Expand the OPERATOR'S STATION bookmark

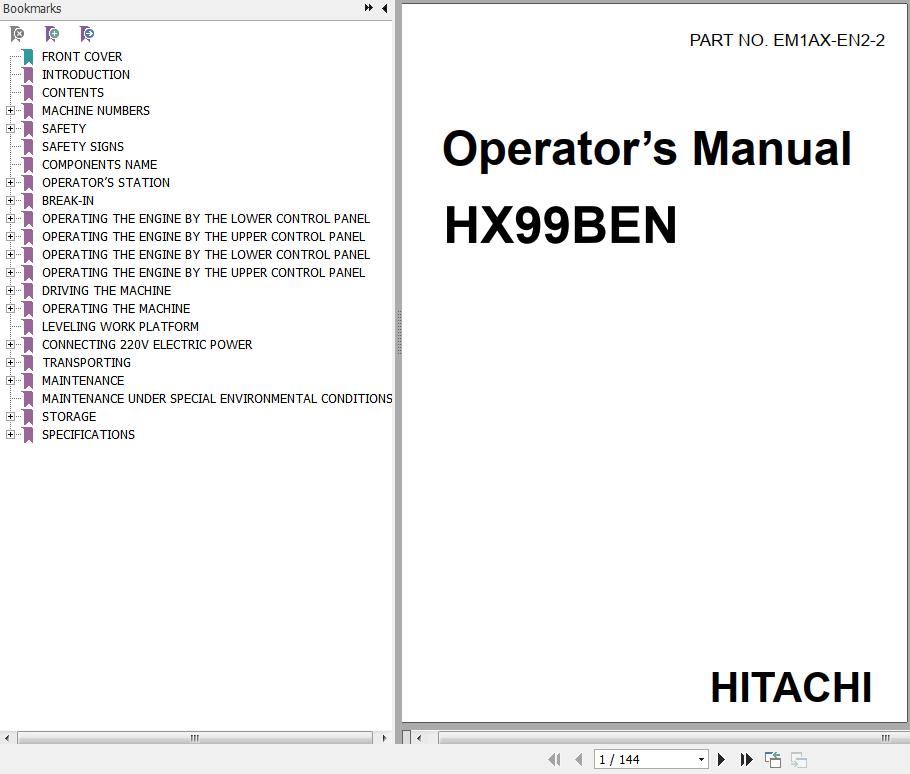[10, 183]
